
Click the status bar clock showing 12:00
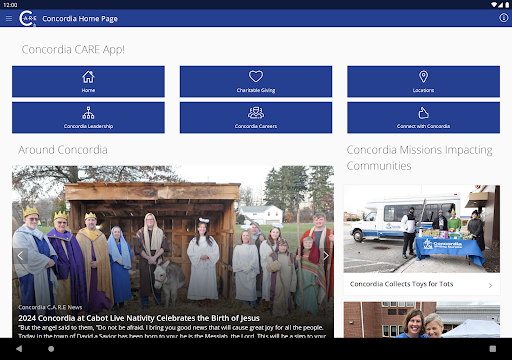tap(10, 5)
